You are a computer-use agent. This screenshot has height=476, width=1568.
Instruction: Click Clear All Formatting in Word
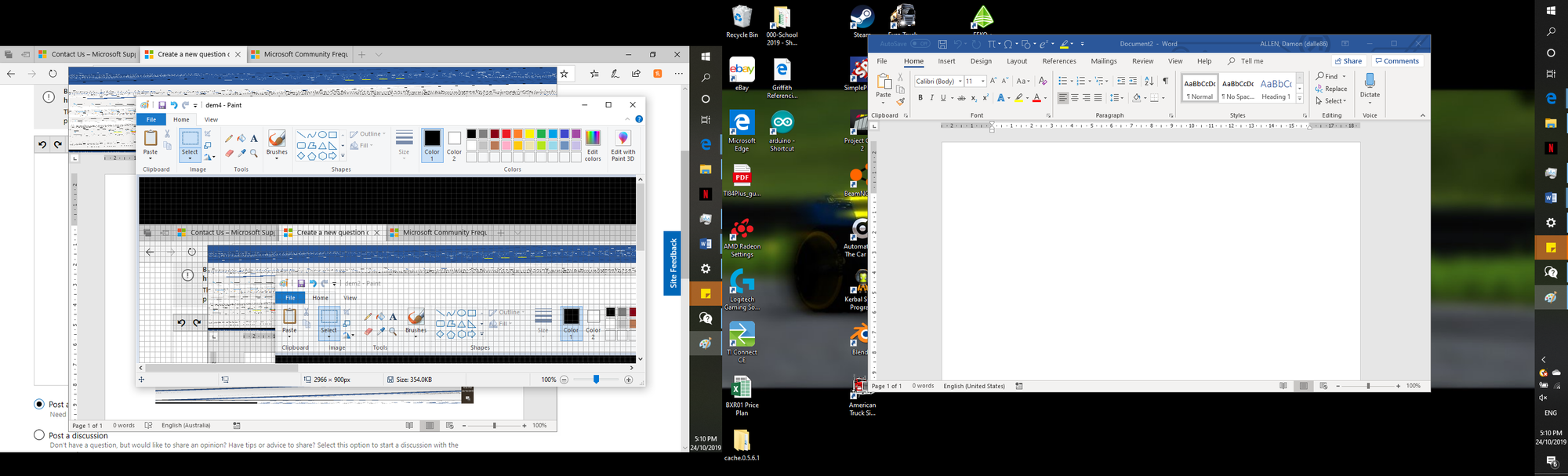pyautogui.click(x=1043, y=81)
